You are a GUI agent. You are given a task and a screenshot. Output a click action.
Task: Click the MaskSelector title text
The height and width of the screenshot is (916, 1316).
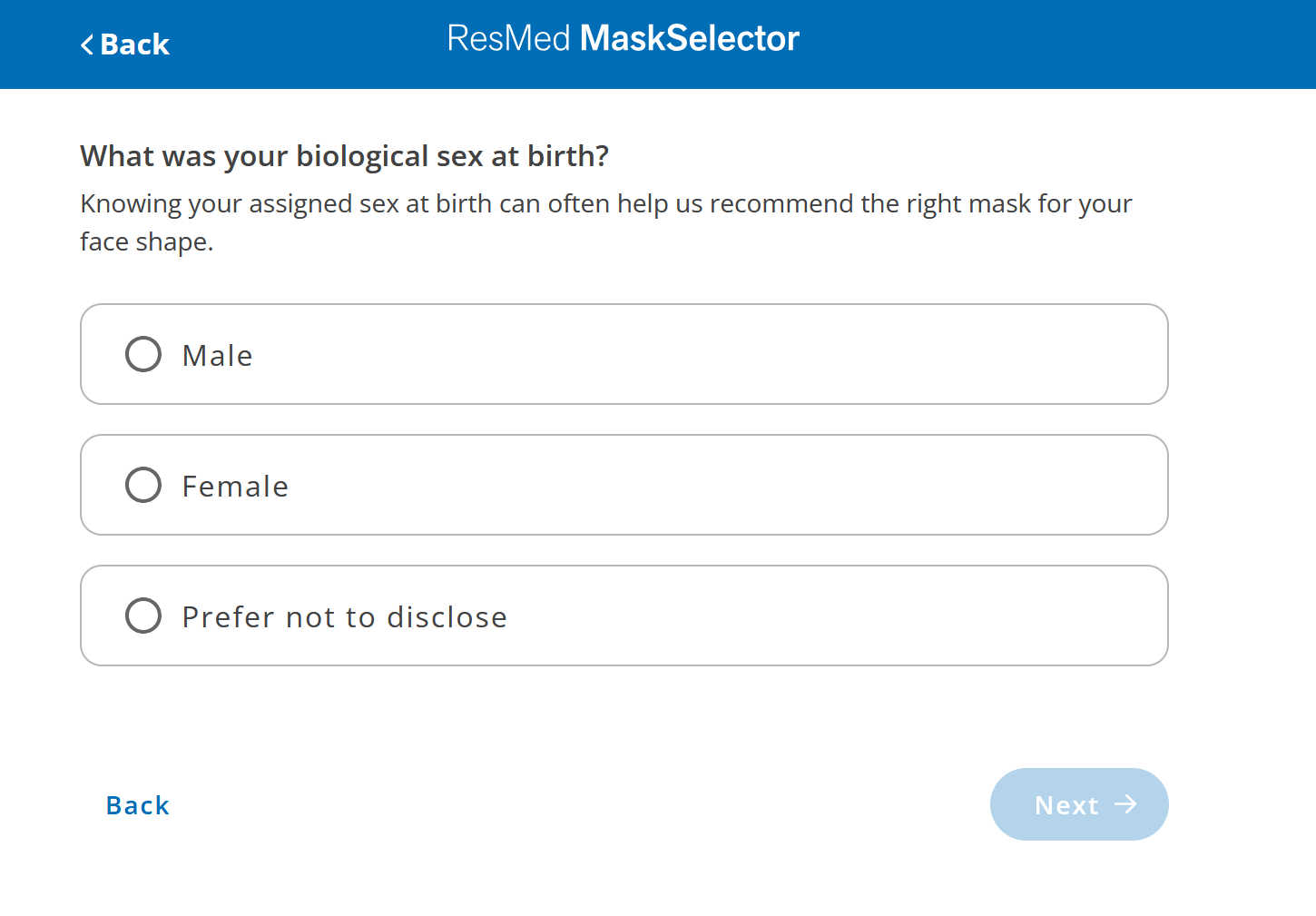(x=690, y=38)
